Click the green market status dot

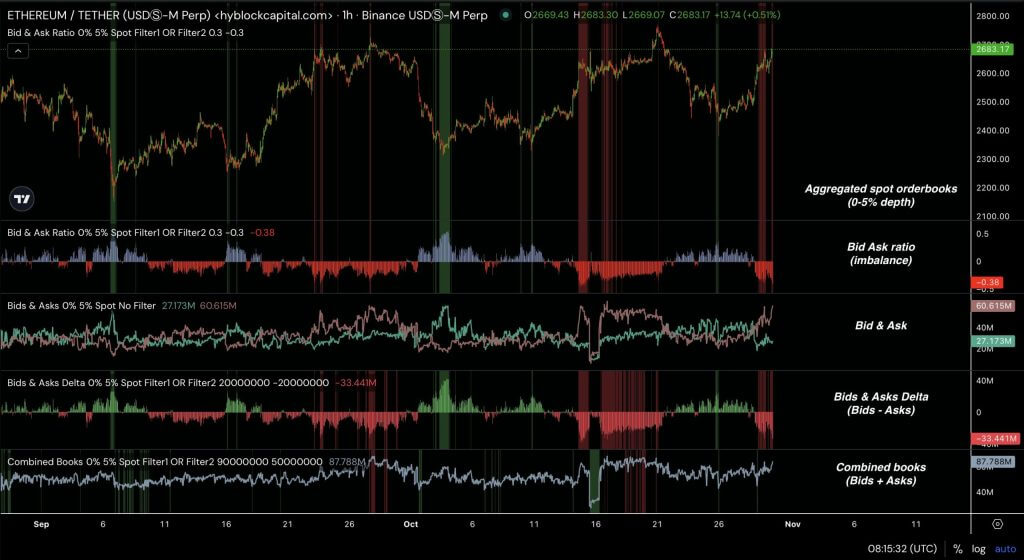505,15
